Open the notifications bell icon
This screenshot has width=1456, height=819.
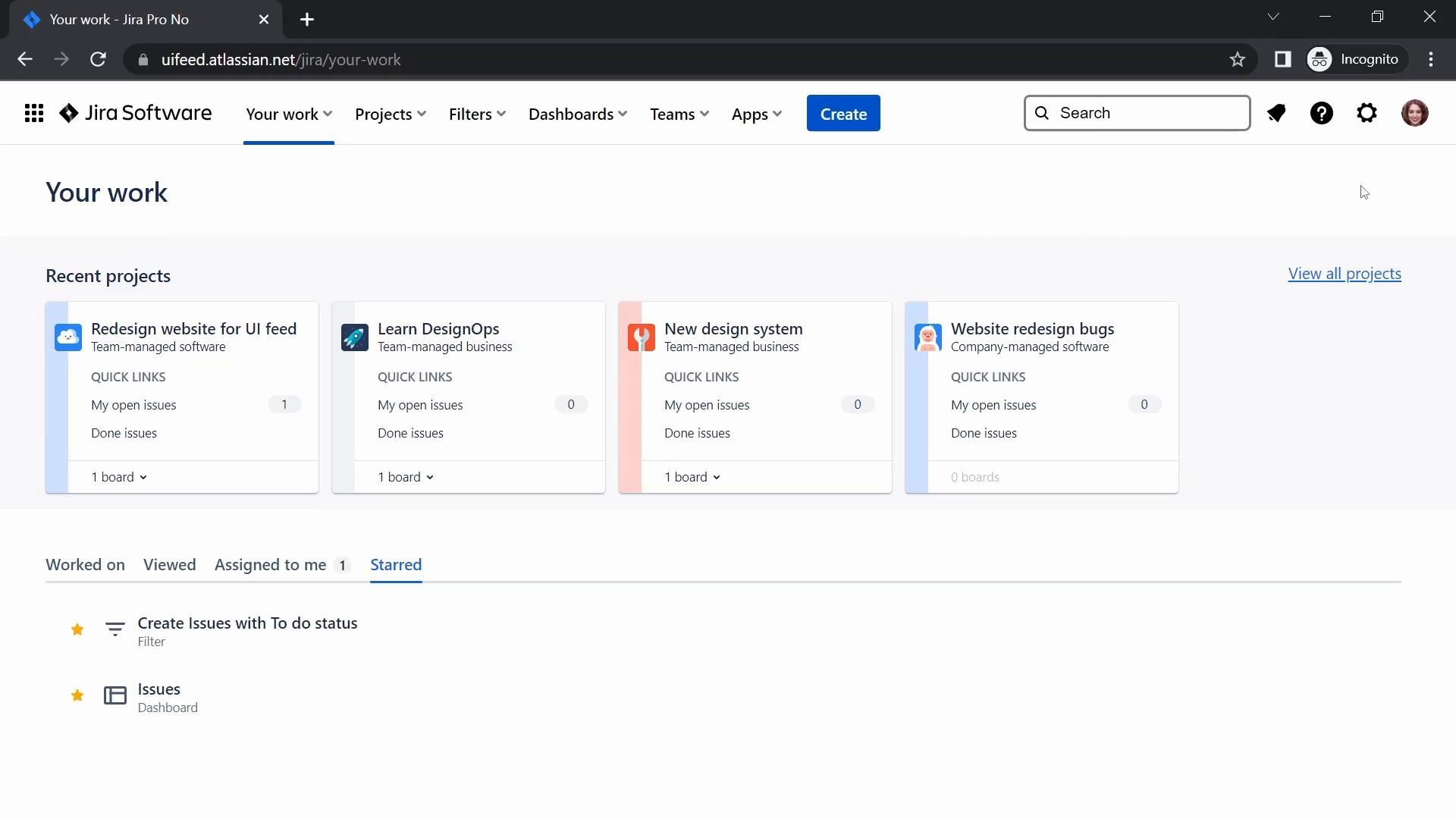pos(1276,114)
